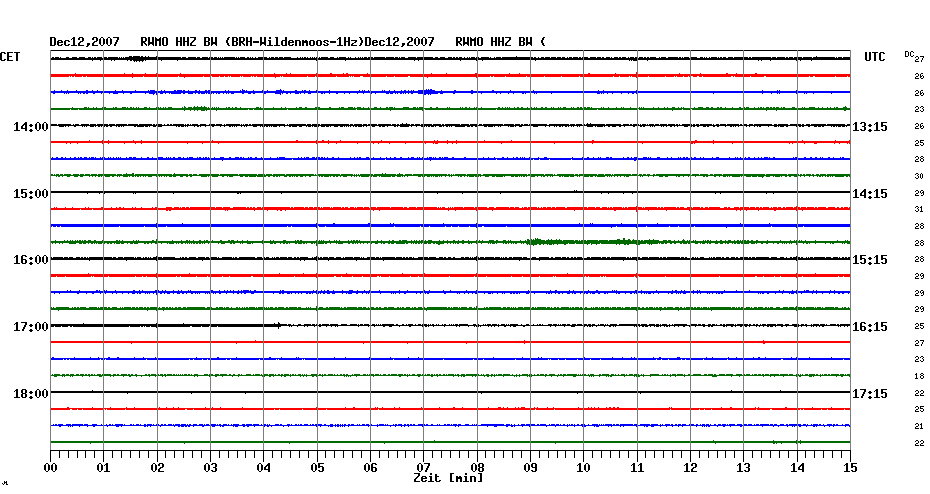
Task: Select minute label 08 on time axis
Action: 477,468
